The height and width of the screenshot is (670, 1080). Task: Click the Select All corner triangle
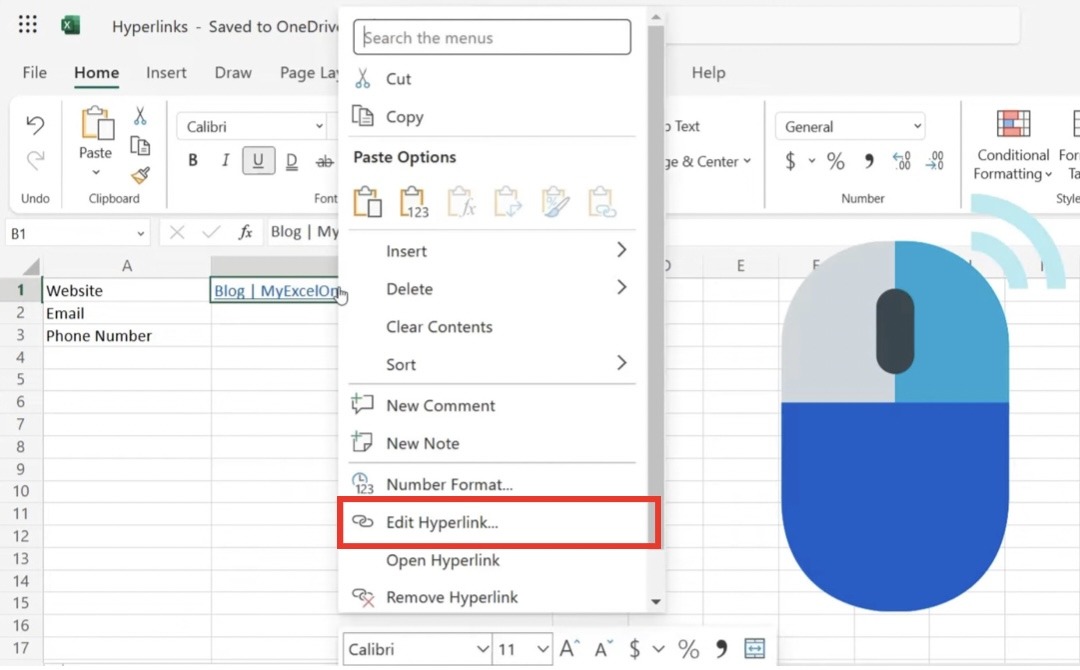30,266
